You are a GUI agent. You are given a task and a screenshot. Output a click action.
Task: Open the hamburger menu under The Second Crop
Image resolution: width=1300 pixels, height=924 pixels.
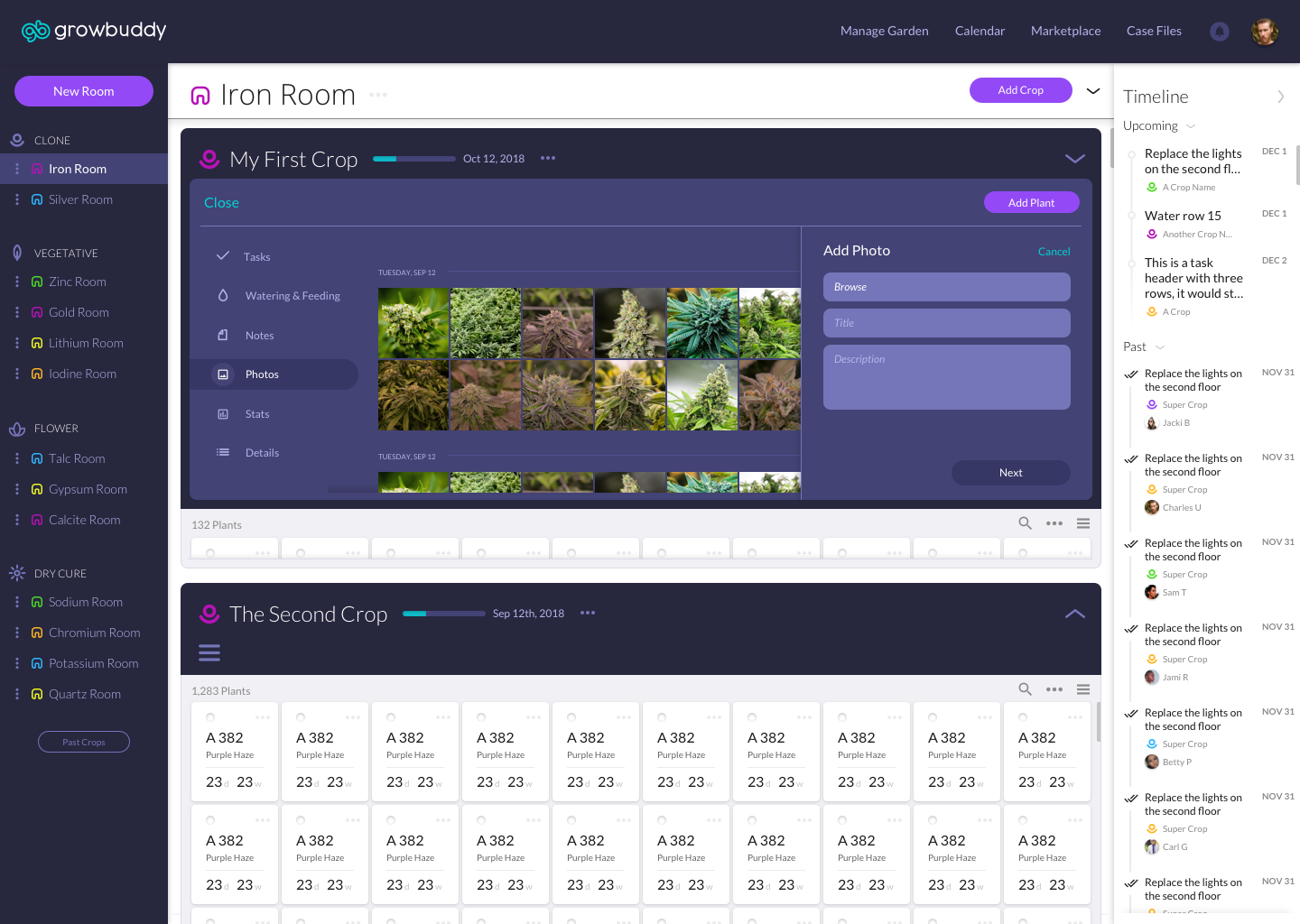(x=209, y=652)
